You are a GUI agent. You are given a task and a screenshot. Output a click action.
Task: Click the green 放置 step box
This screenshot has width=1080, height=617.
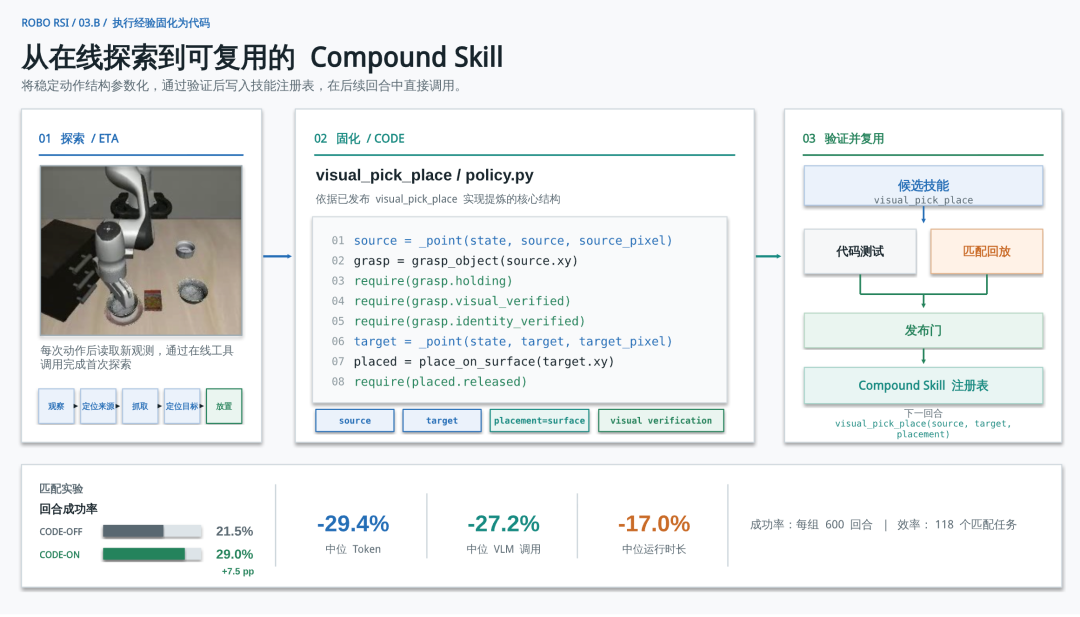tap(224, 406)
